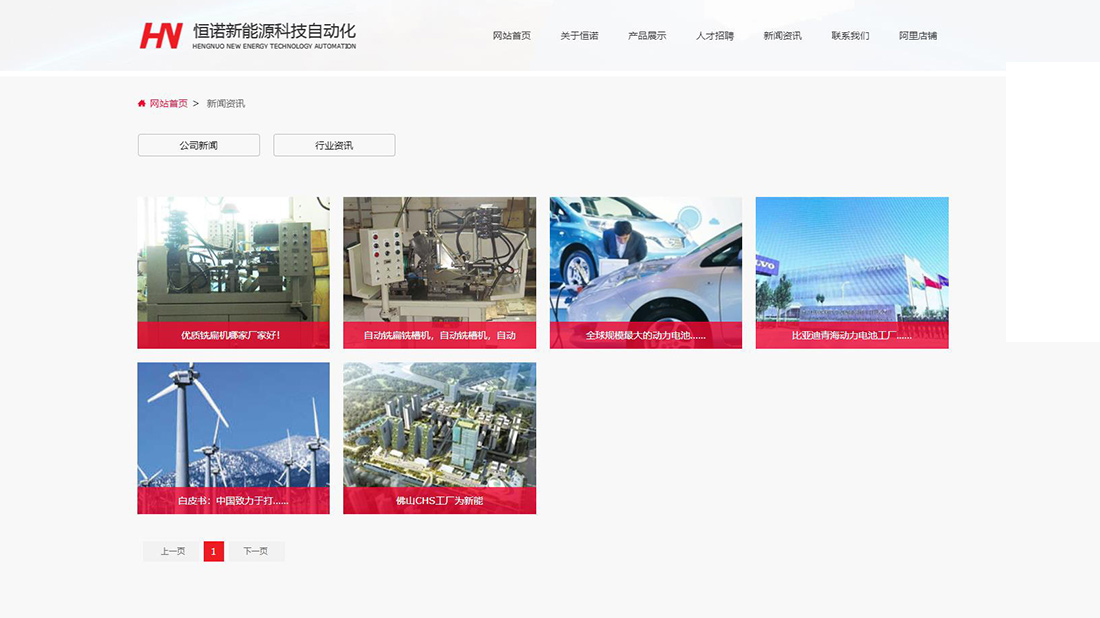Open 网站首页 in the top navigation
Screen dimensions: 1100x618
coord(511,36)
